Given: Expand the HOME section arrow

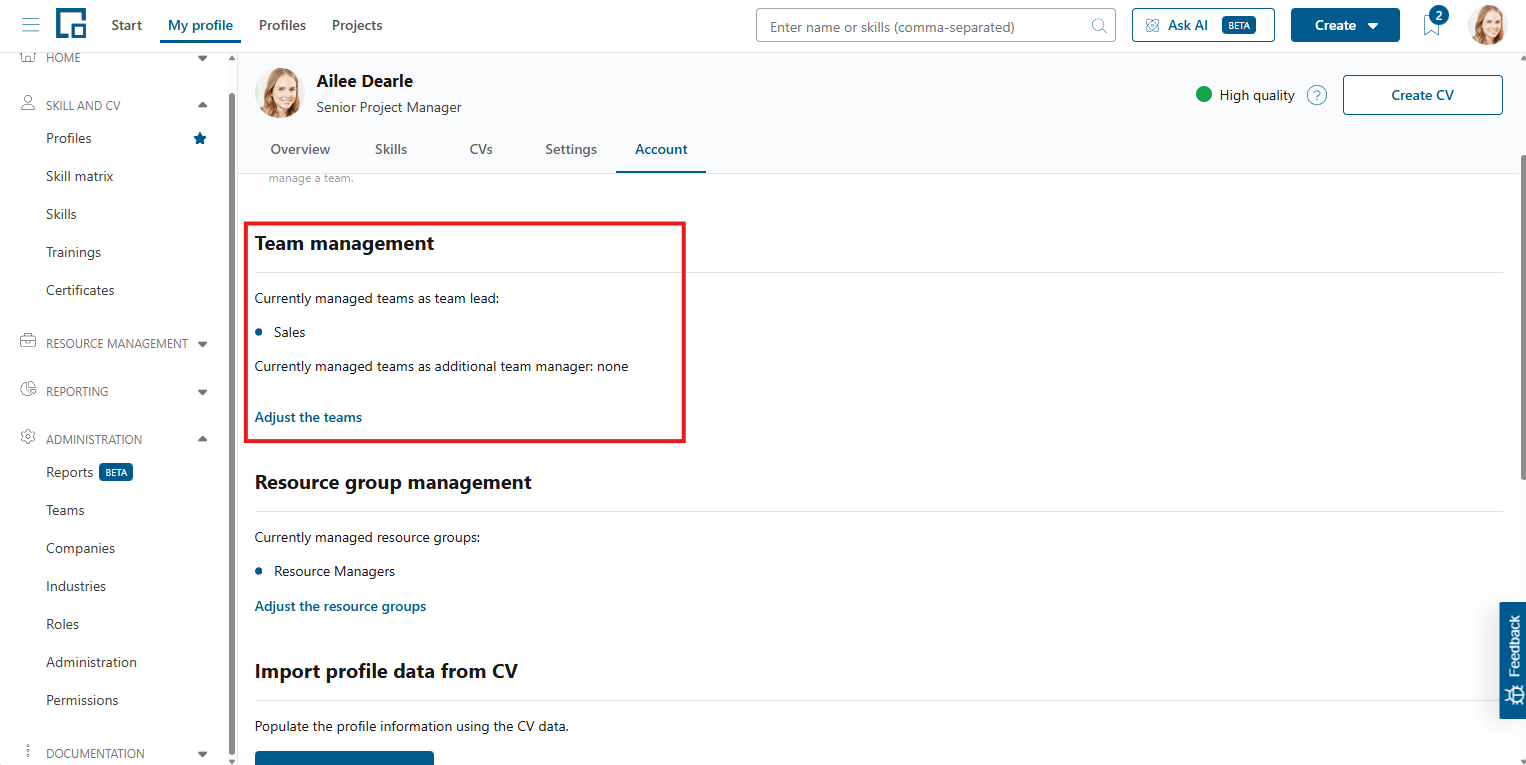Looking at the screenshot, I should tap(203, 58).
